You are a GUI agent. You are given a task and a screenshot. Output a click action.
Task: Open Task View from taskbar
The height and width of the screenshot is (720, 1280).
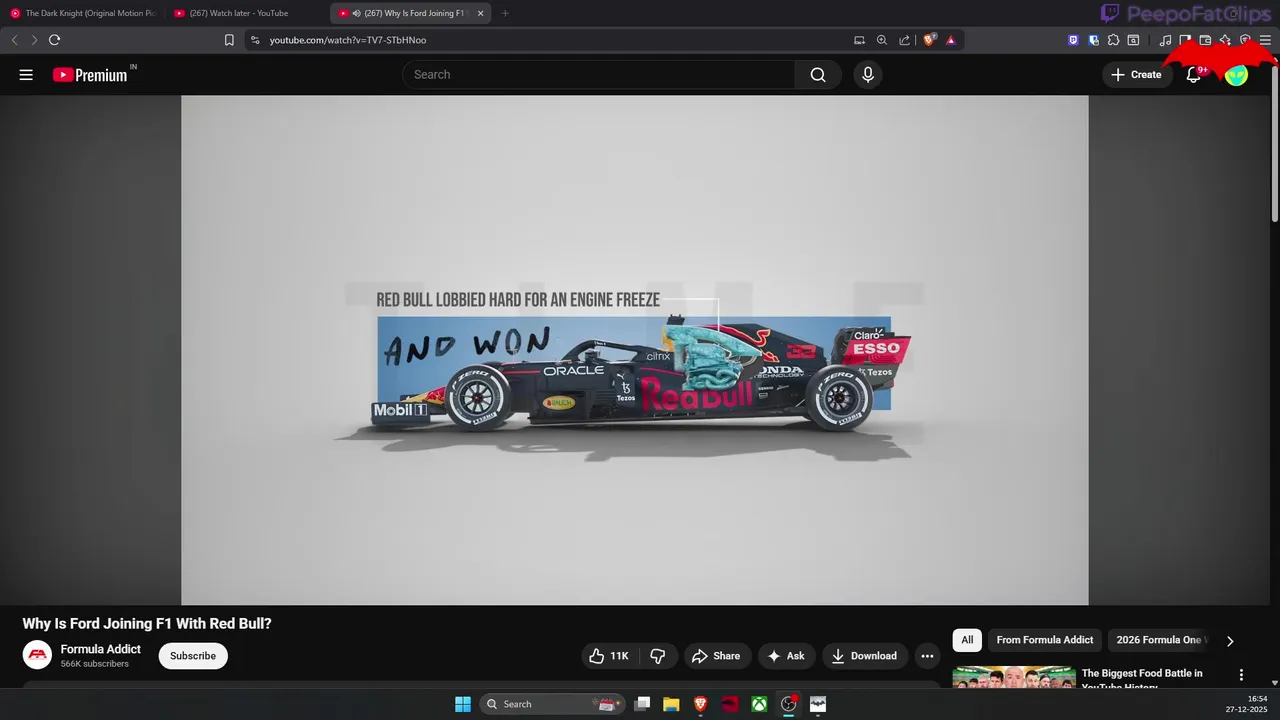click(643, 704)
